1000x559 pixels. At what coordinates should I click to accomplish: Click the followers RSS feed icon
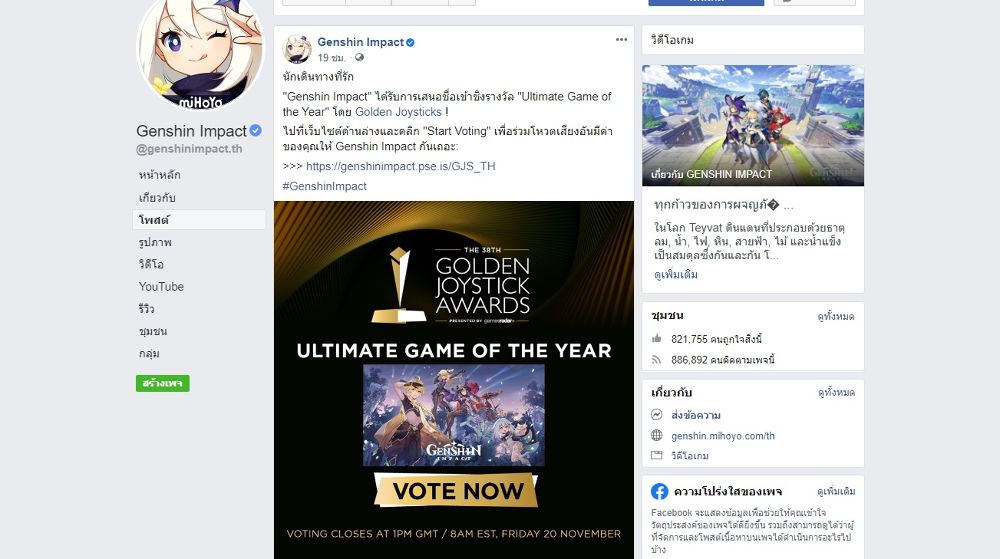[657, 359]
